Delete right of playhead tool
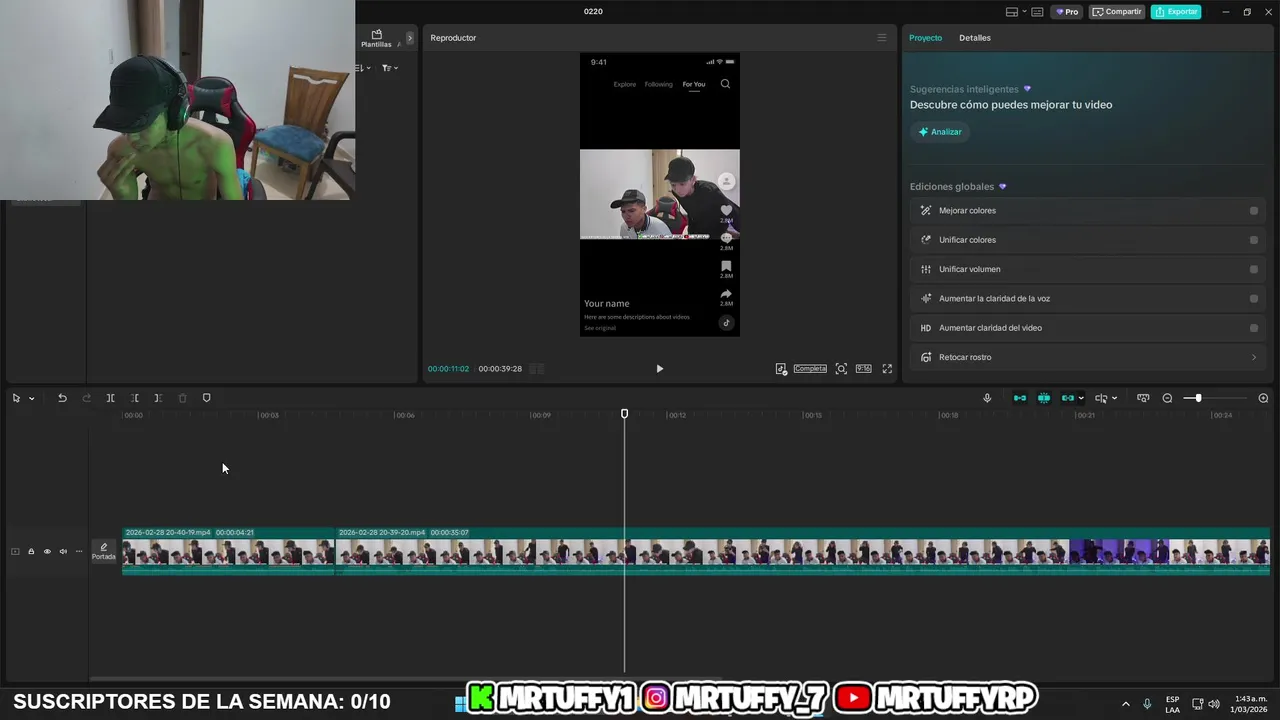 click(158, 398)
